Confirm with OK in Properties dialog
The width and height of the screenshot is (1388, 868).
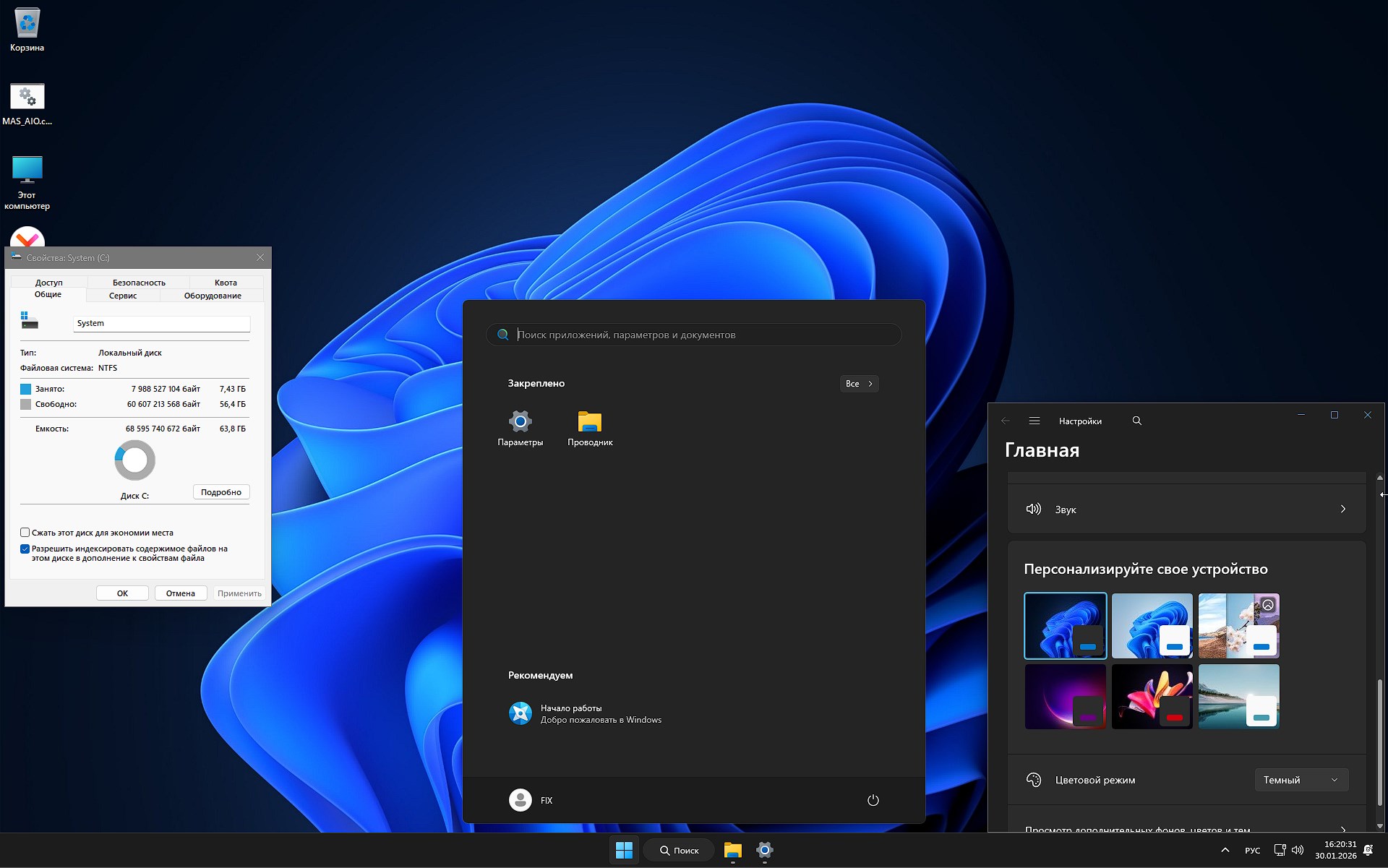pos(122,593)
